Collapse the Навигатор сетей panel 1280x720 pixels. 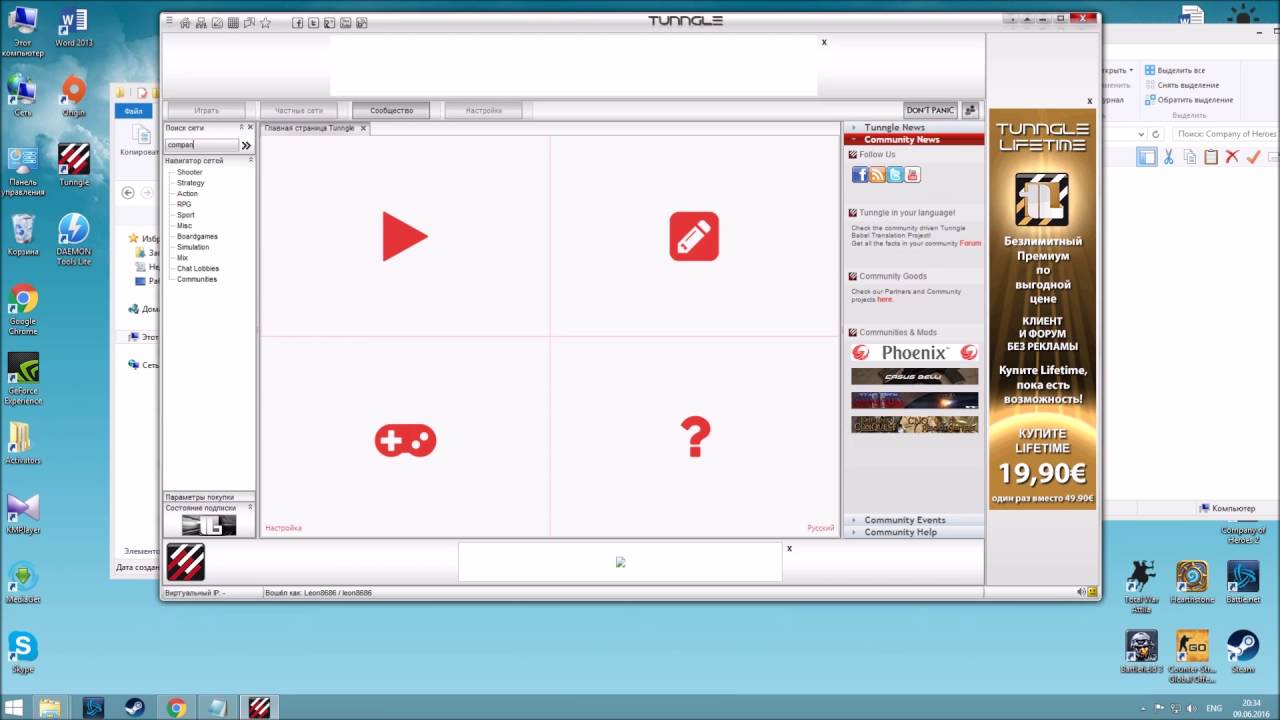[250, 160]
